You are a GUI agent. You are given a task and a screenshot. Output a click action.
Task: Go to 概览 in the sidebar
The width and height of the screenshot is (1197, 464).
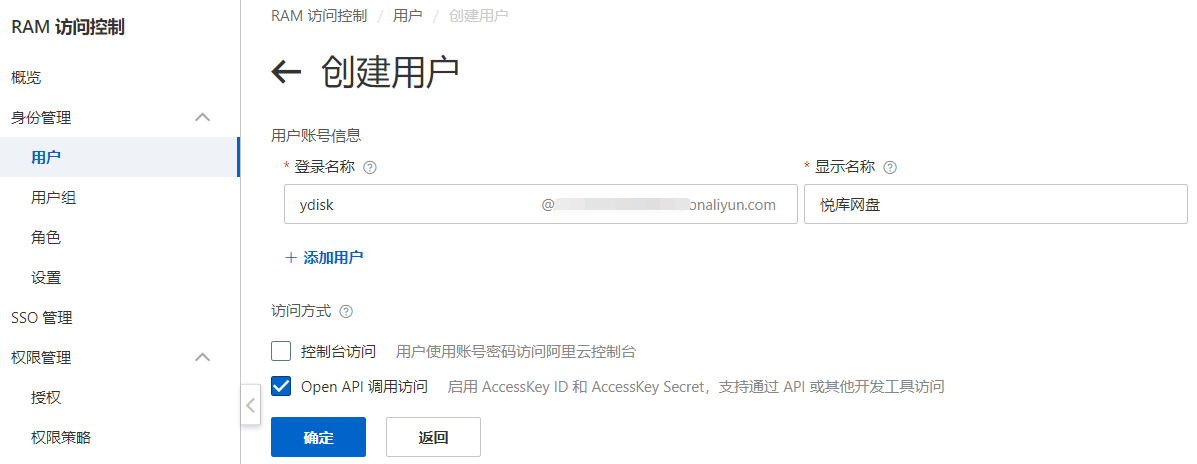click(x=26, y=77)
